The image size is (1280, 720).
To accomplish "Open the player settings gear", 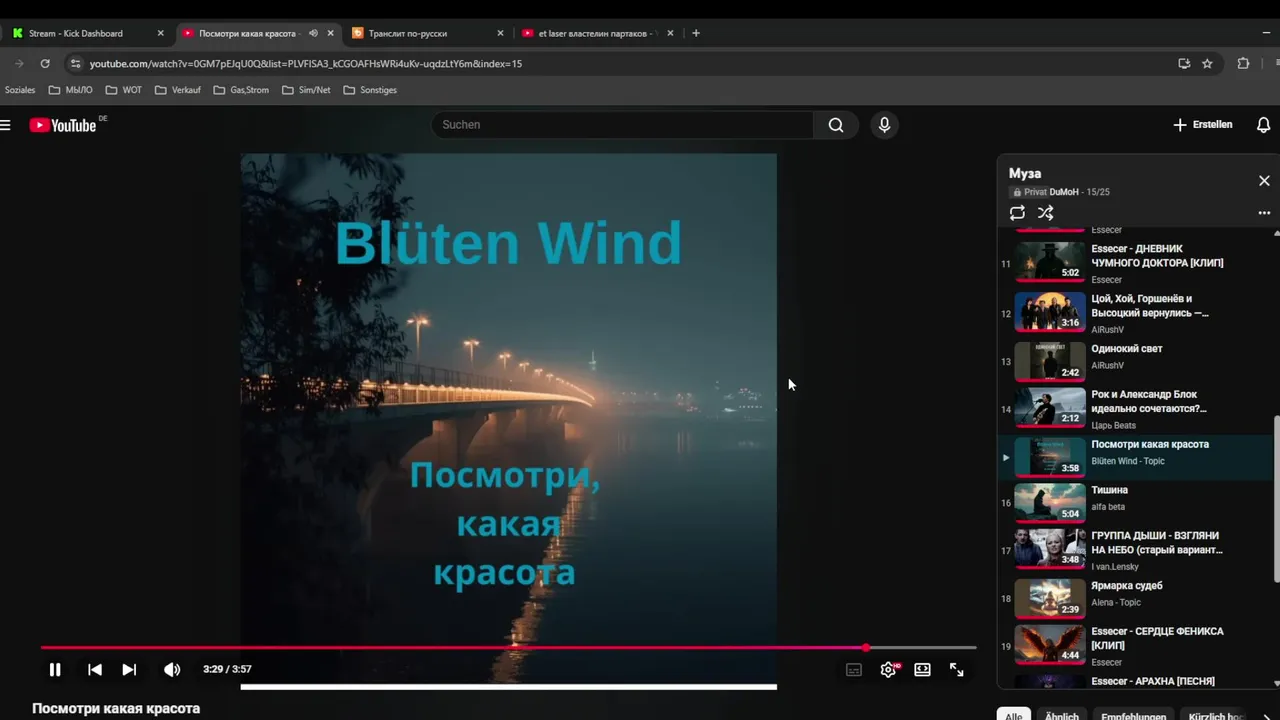I will click(888, 670).
